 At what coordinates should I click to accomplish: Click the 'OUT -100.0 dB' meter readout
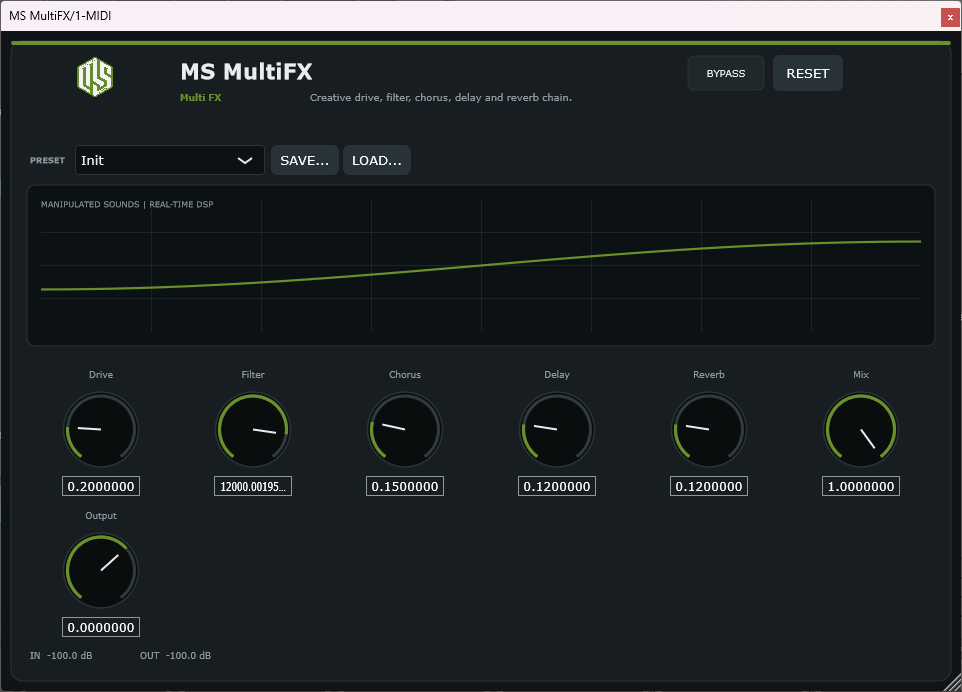click(175, 656)
